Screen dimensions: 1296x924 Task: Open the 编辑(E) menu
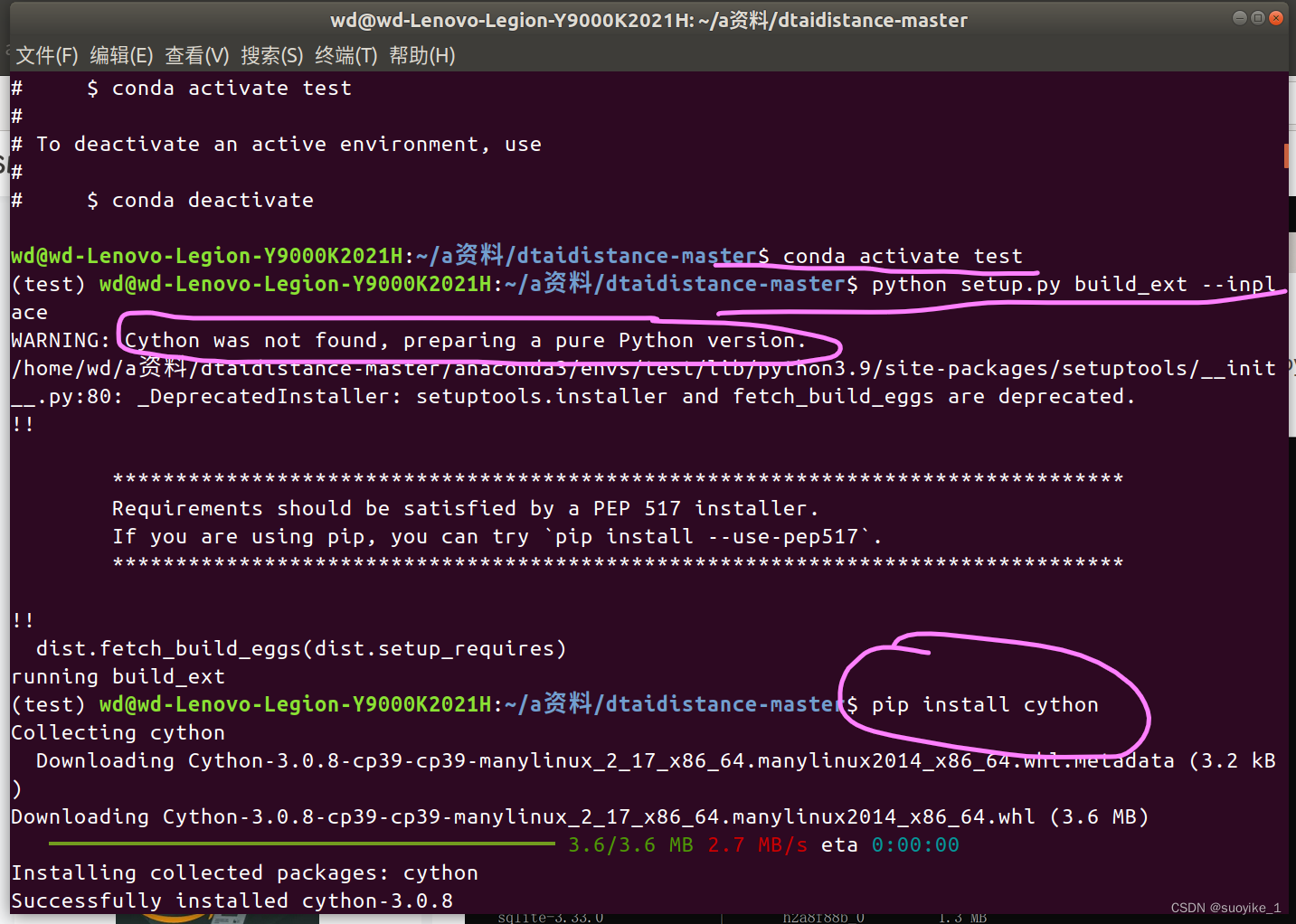coord(120,55)
